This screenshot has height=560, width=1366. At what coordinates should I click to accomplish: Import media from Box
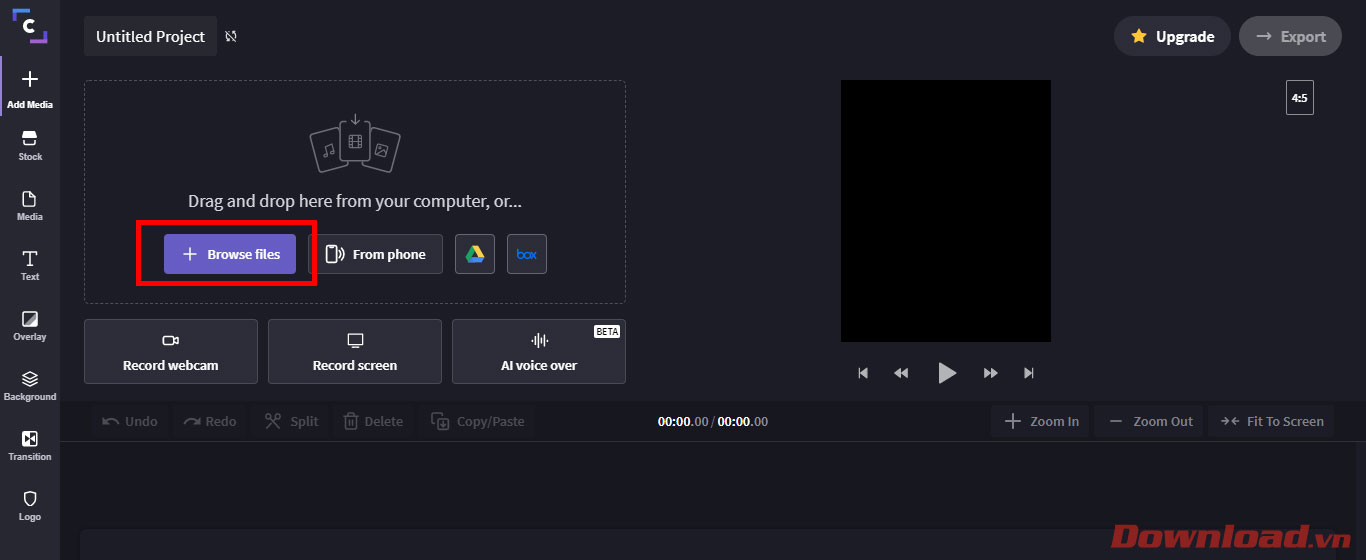click(527, 254)
